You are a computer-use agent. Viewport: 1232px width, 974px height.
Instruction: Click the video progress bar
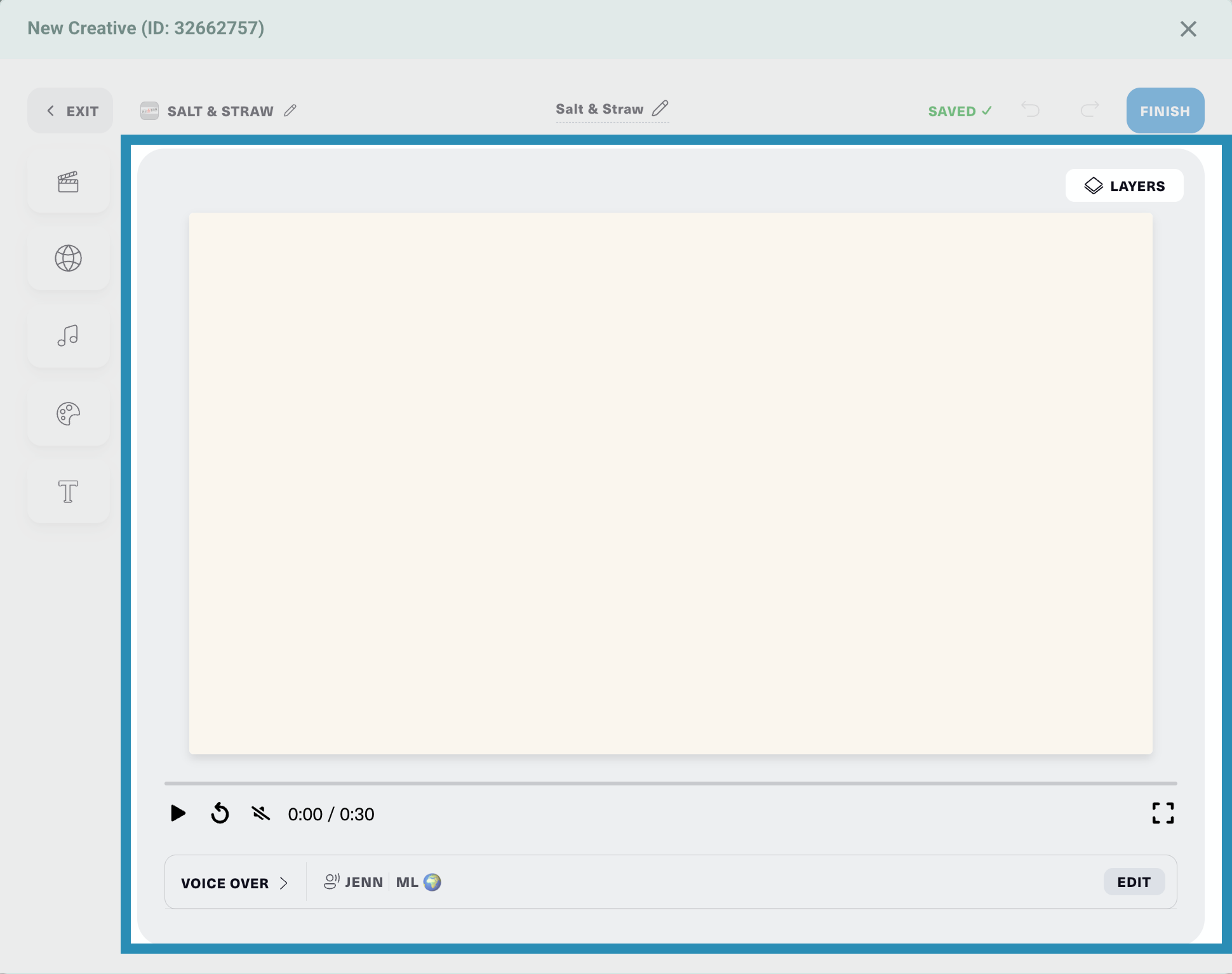670,784
